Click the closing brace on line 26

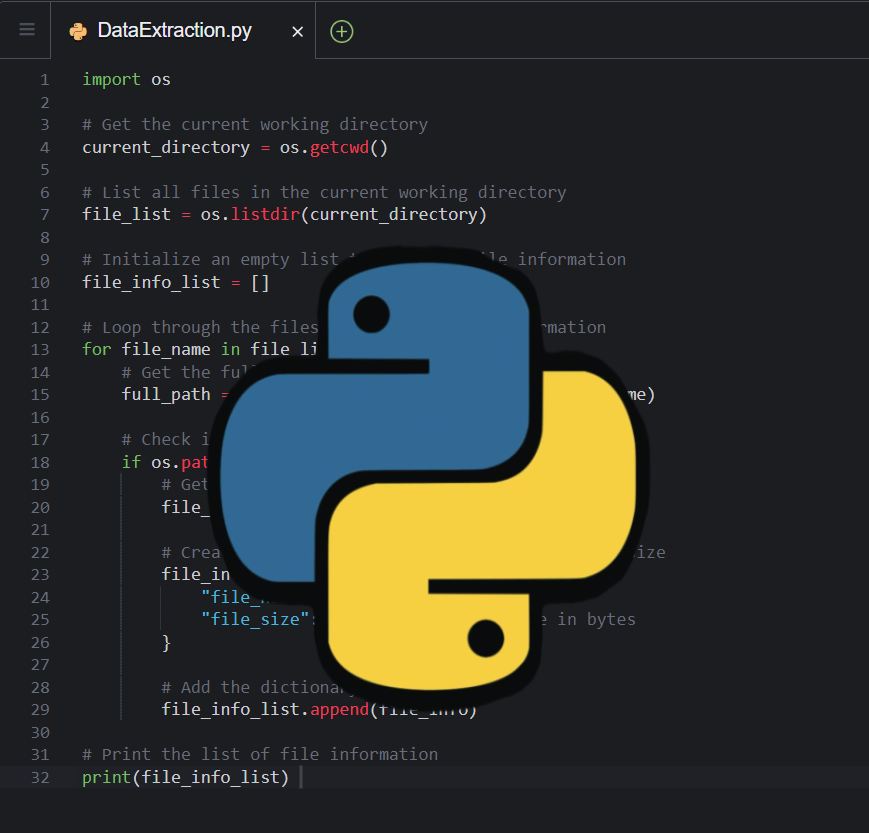(x=166, y=643)
